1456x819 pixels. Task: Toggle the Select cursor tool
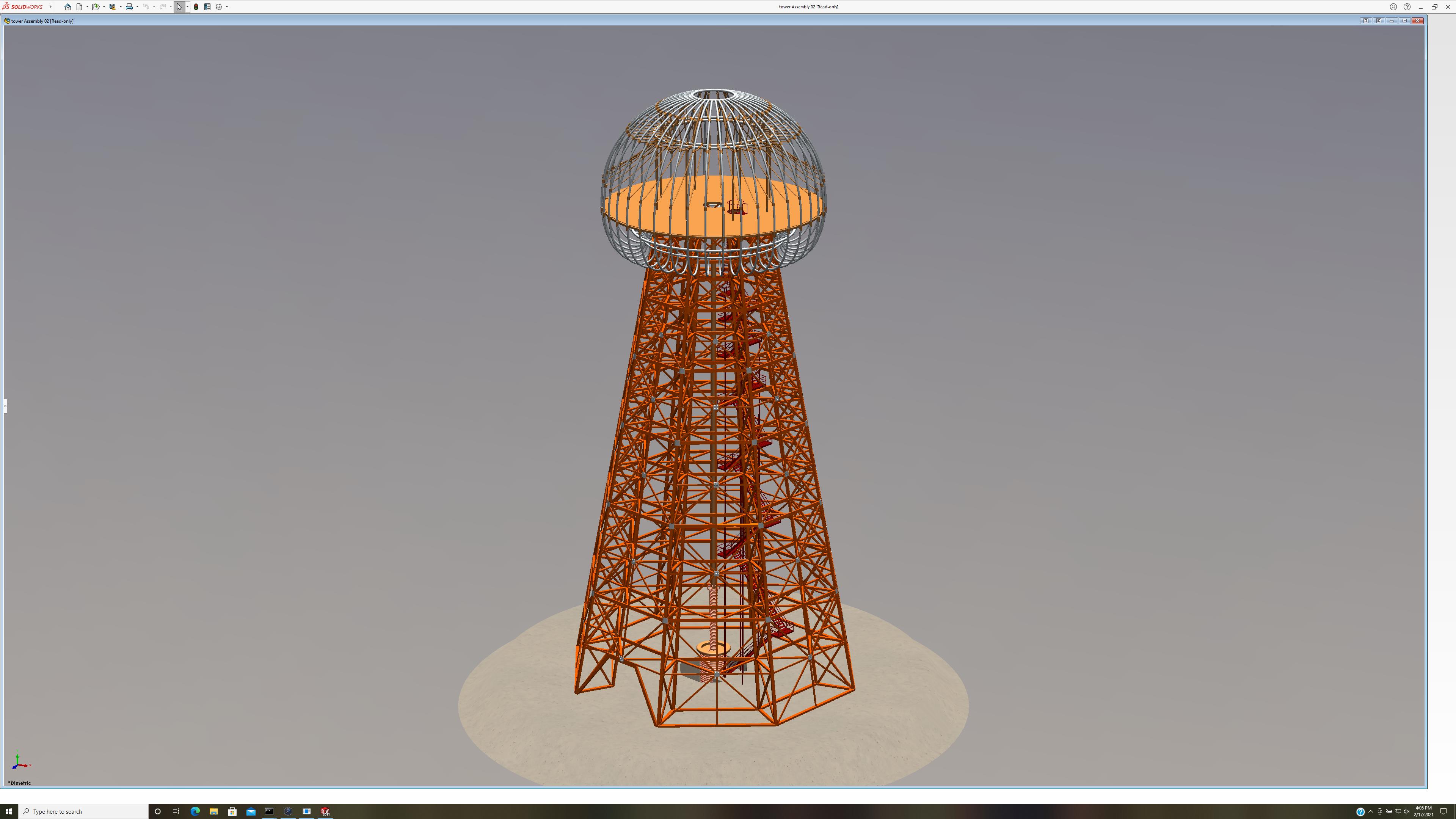coord(179,7)
